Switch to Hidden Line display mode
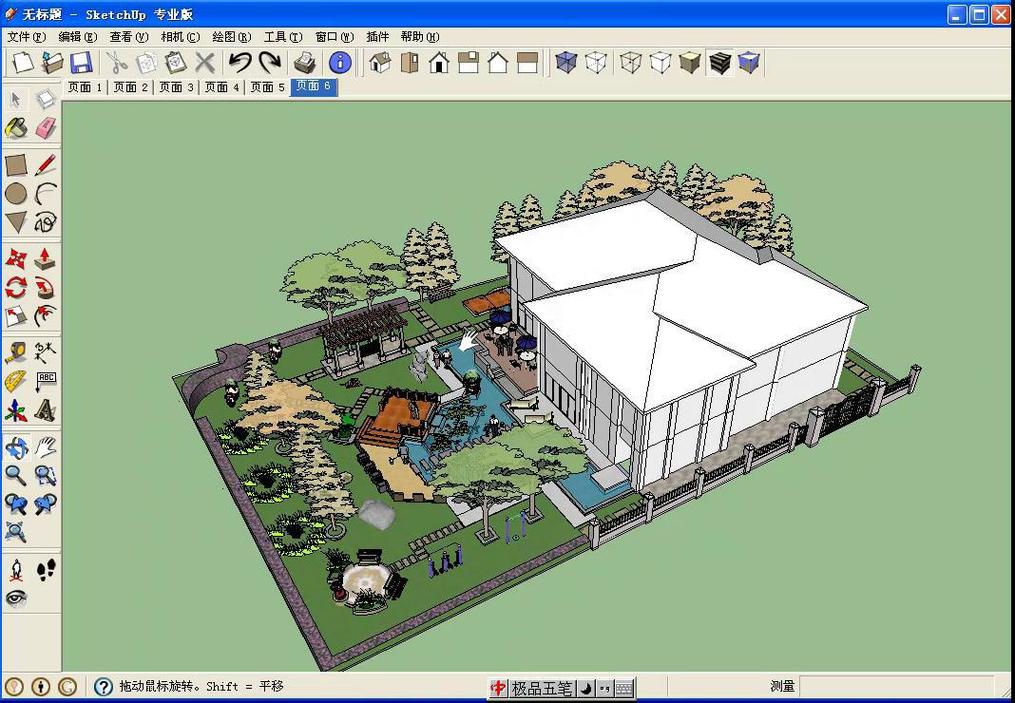 tap(660, 63)
